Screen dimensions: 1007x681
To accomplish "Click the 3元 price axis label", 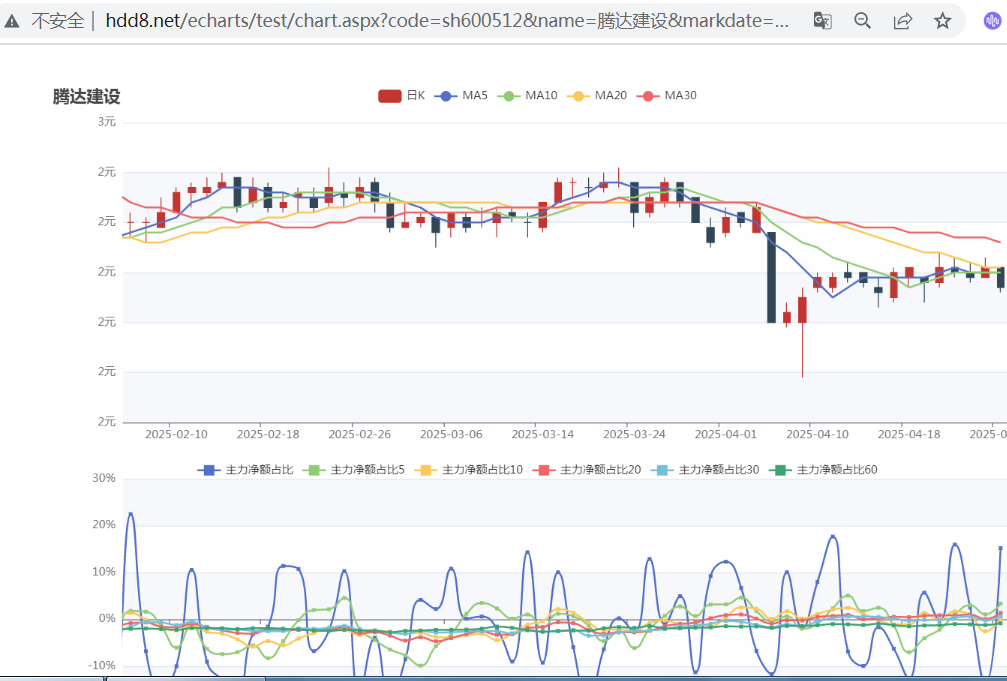I will pyautogui.click(x=107, y=121).
